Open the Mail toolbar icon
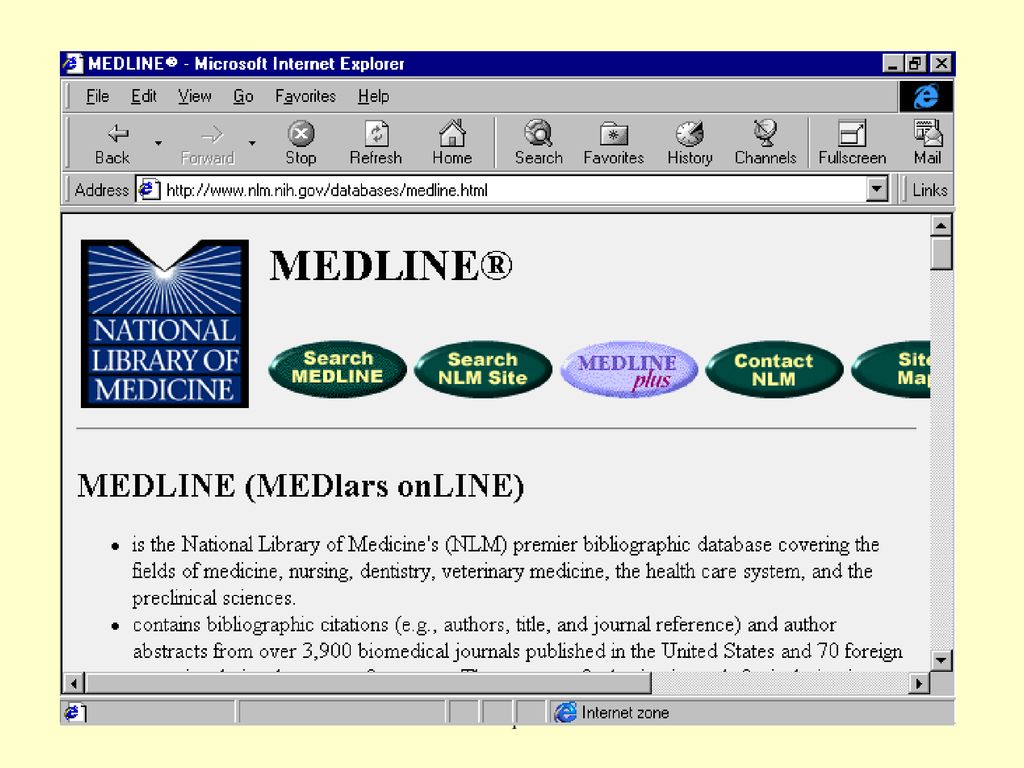The width and height of the screenshot is (1024, 768). tap(928, 133)
